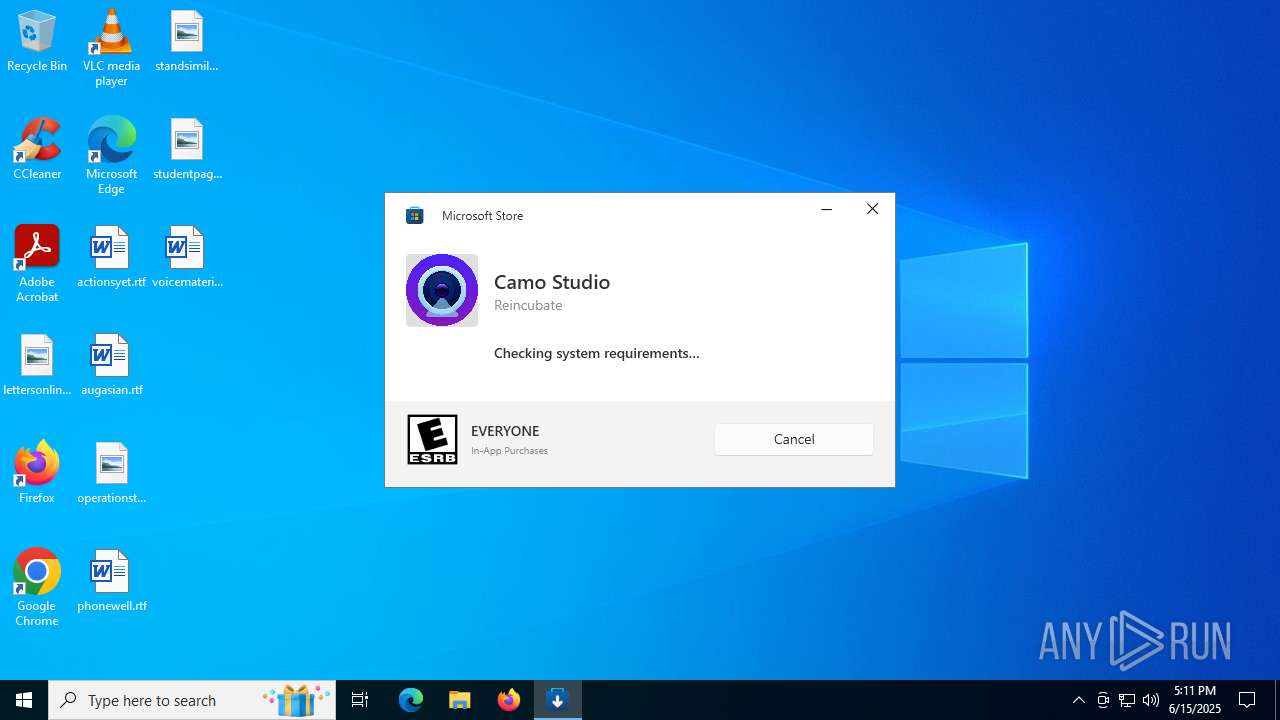This screenshot has width=1280, height=720.
Task: Select the Google Chrome desktop shortcut
Action: pyautogui.click(x=37, y=588)
